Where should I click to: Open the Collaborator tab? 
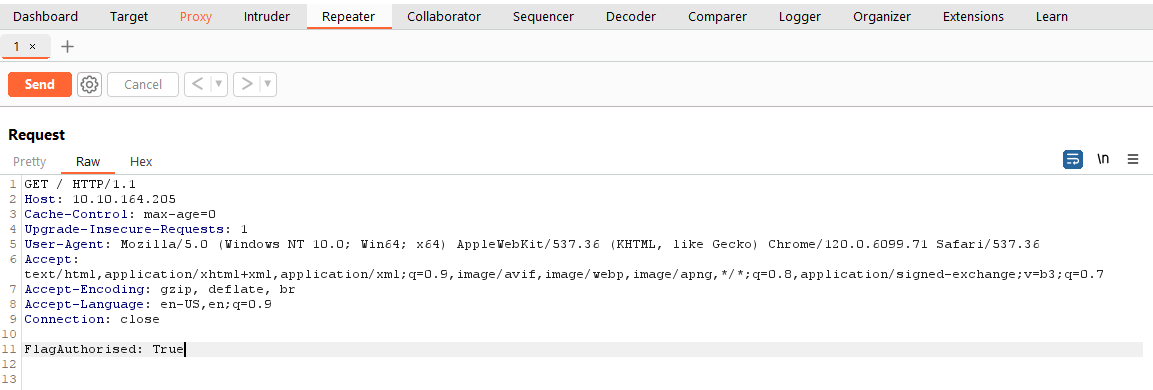444,16
